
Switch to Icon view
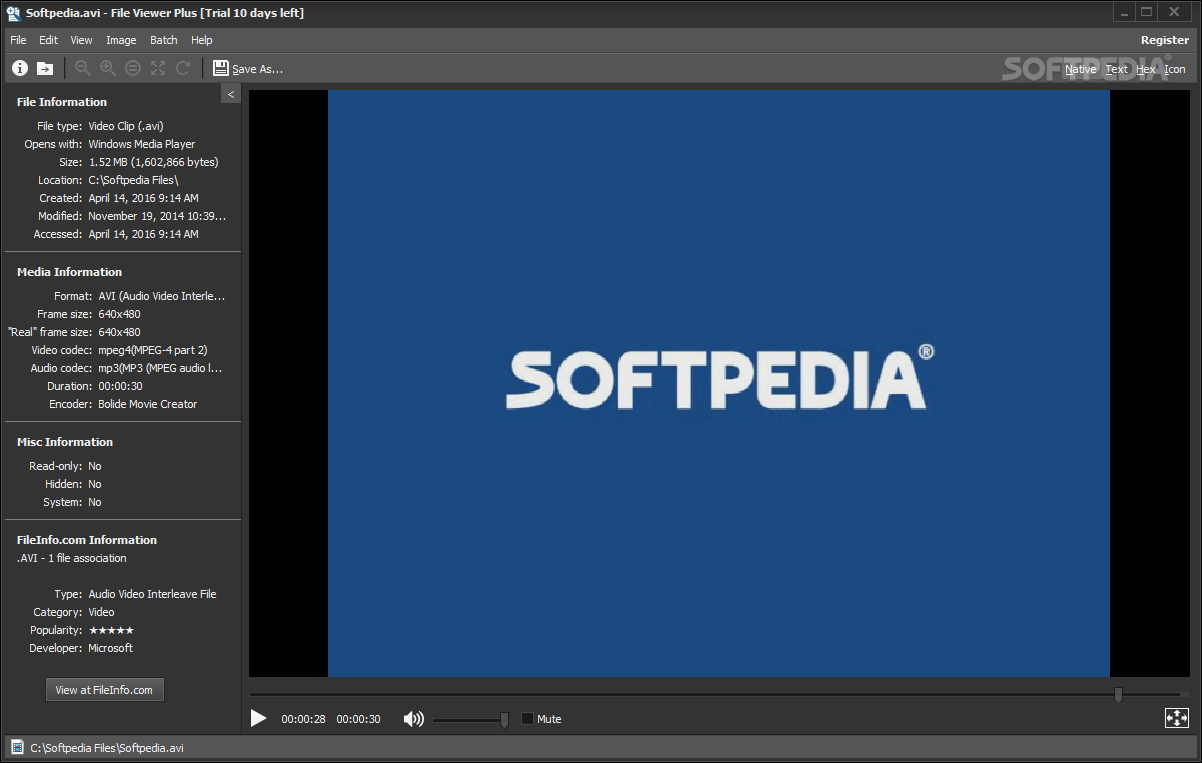click(1175, 69)
